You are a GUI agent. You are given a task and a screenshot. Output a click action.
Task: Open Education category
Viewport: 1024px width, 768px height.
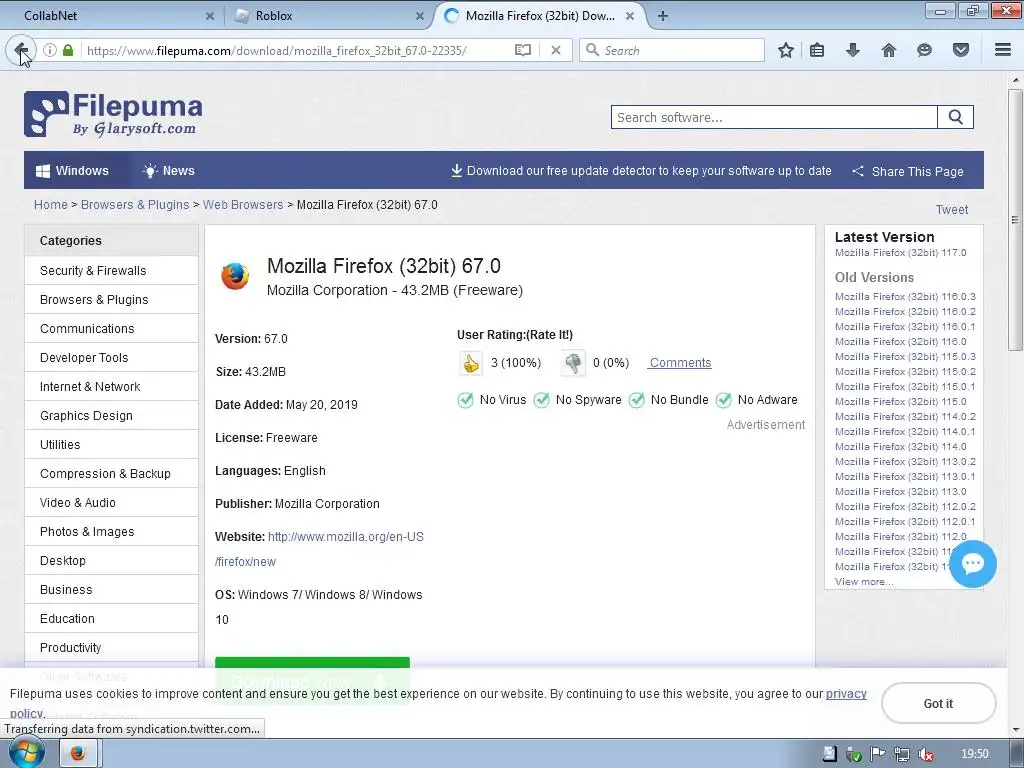click(111, 618)
